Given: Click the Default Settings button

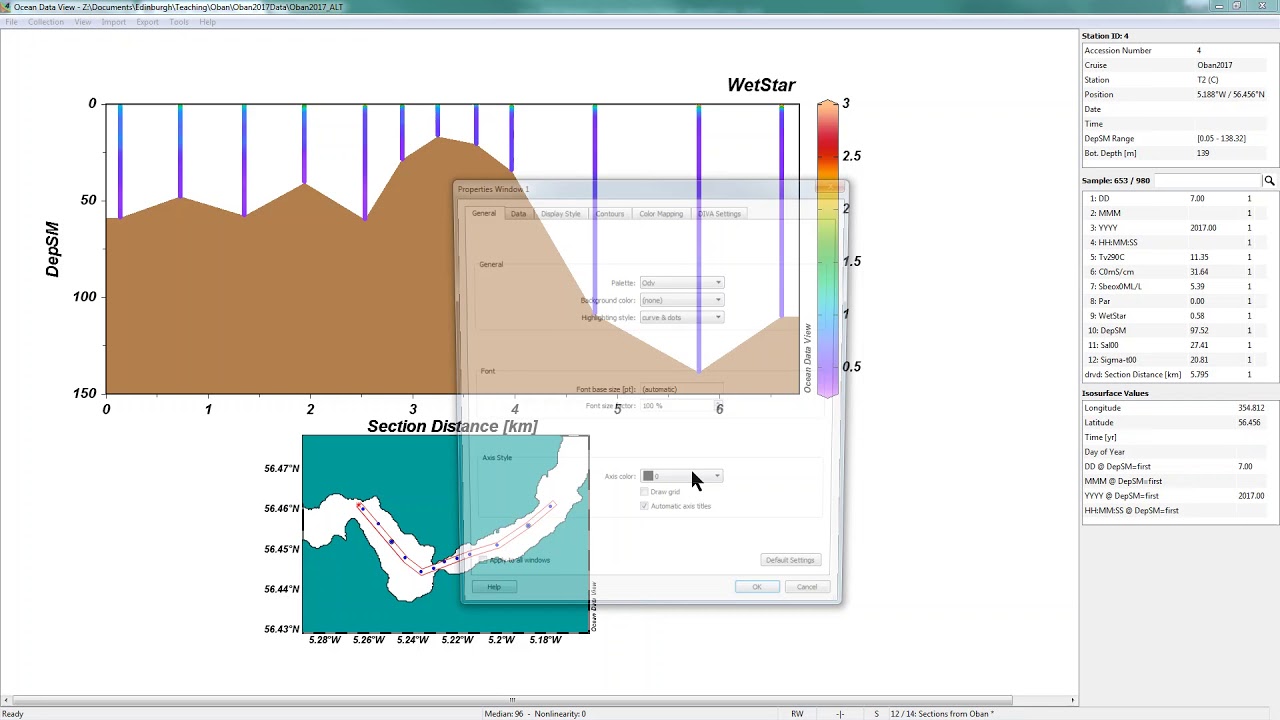Looking at the screenshot, I should pos(790,560).
